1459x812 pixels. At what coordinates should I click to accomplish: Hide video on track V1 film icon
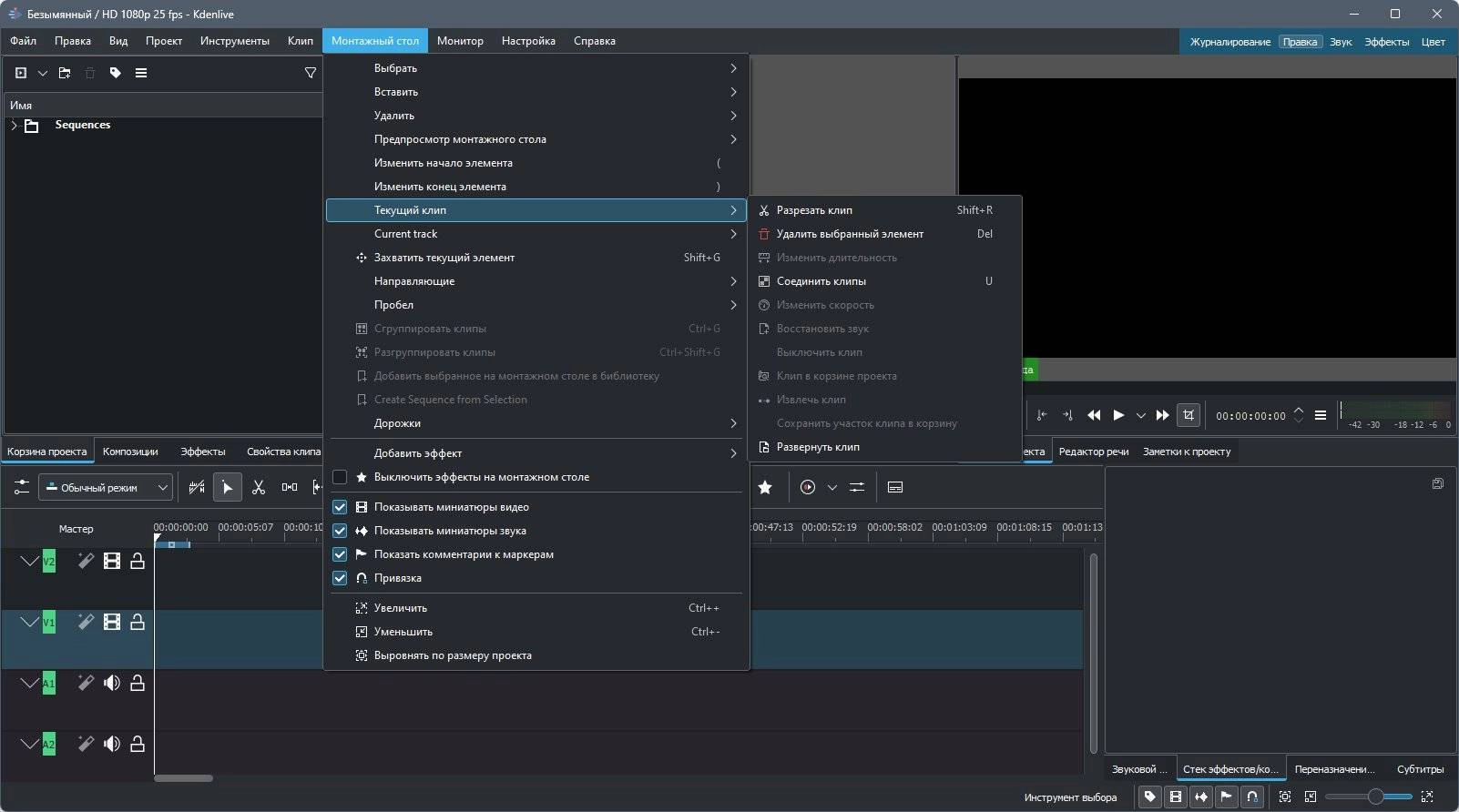112,622
